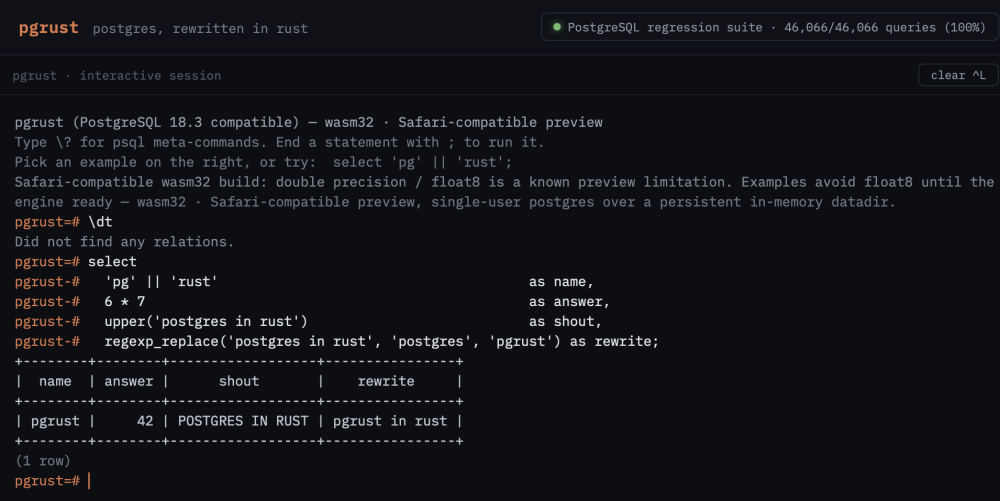Image resolution: width=1000 pixels, height=501 pixels.
Task: Click the green status dot indicator
Action: (557, 27)
